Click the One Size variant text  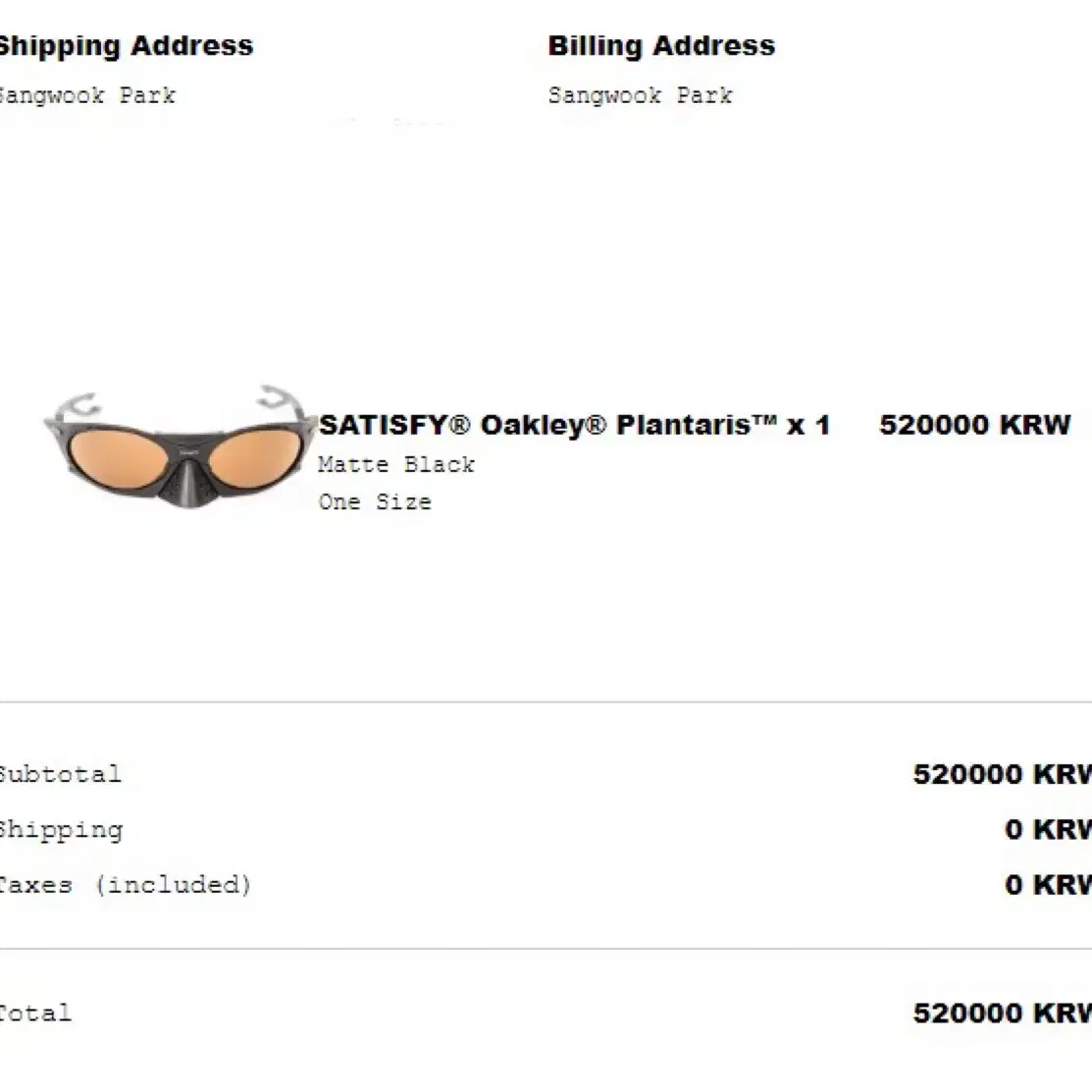click(x=375, y=502)
